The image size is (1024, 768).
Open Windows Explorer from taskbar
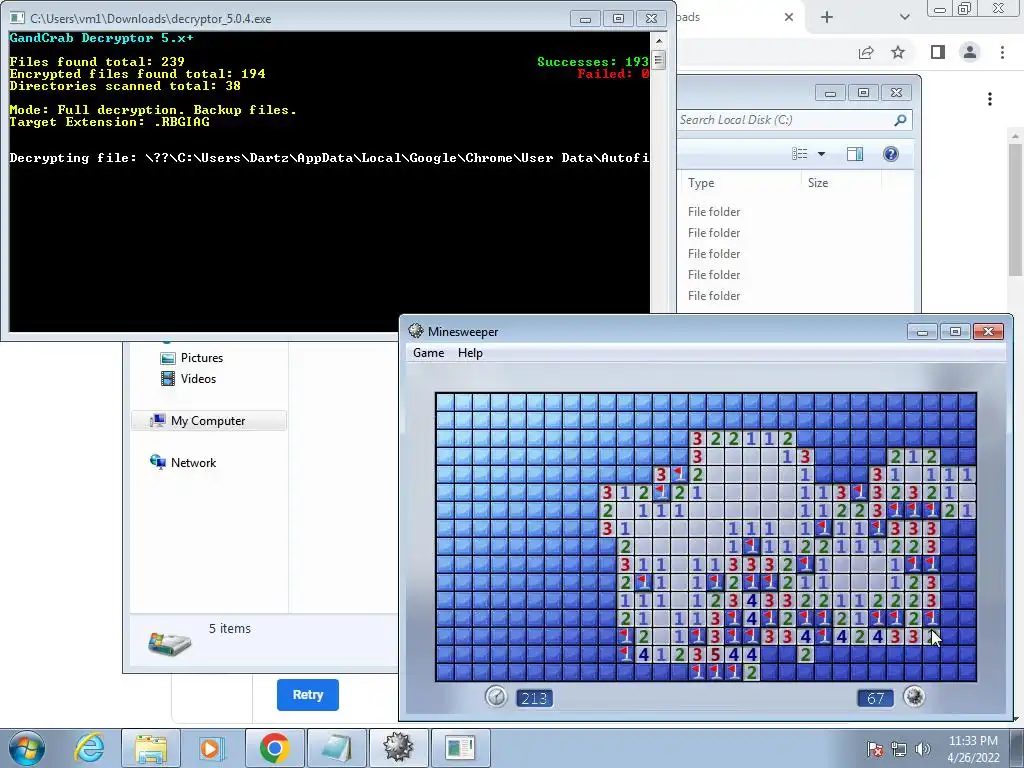pos(151,748)
